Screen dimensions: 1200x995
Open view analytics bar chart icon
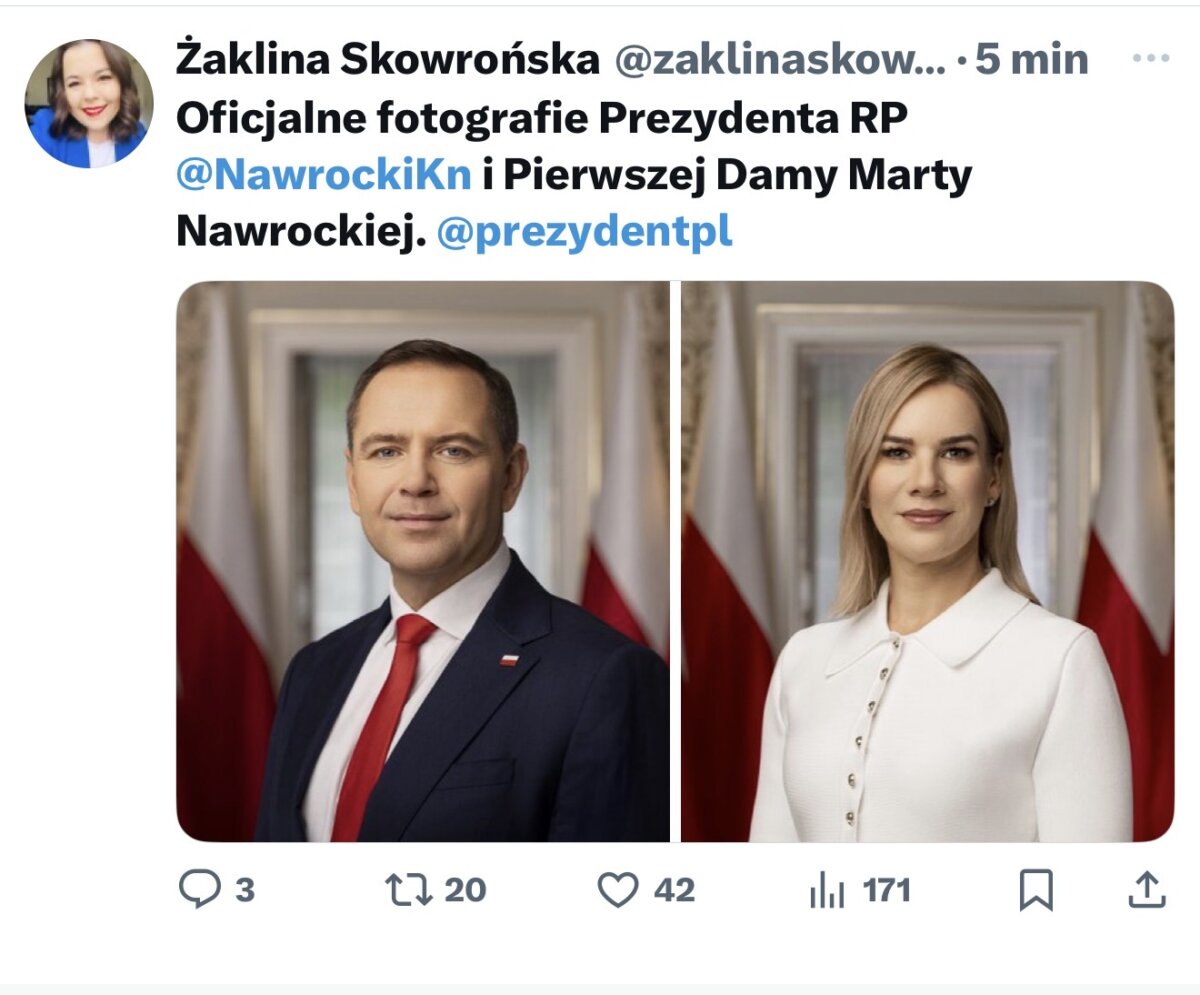coord(827,890)
